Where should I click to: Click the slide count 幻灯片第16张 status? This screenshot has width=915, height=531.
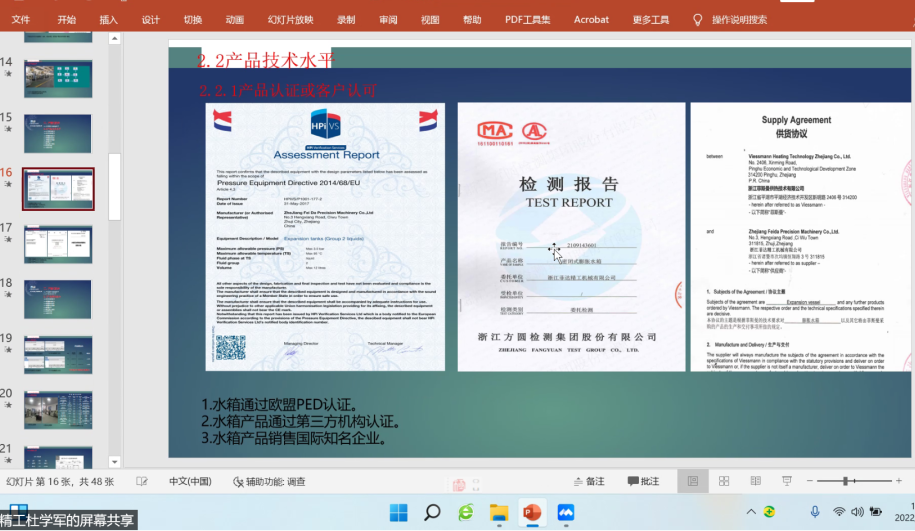click(60, 481)
